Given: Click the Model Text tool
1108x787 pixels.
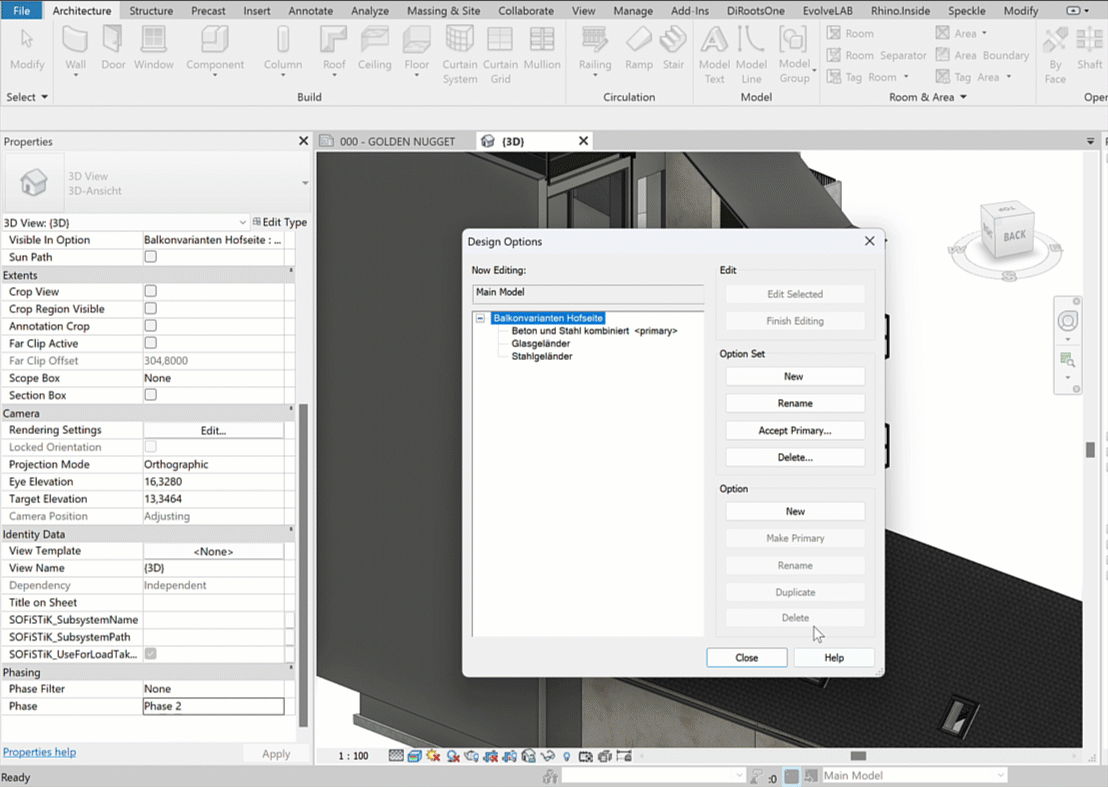Looking at the screenshot, I should coord(714,42).
